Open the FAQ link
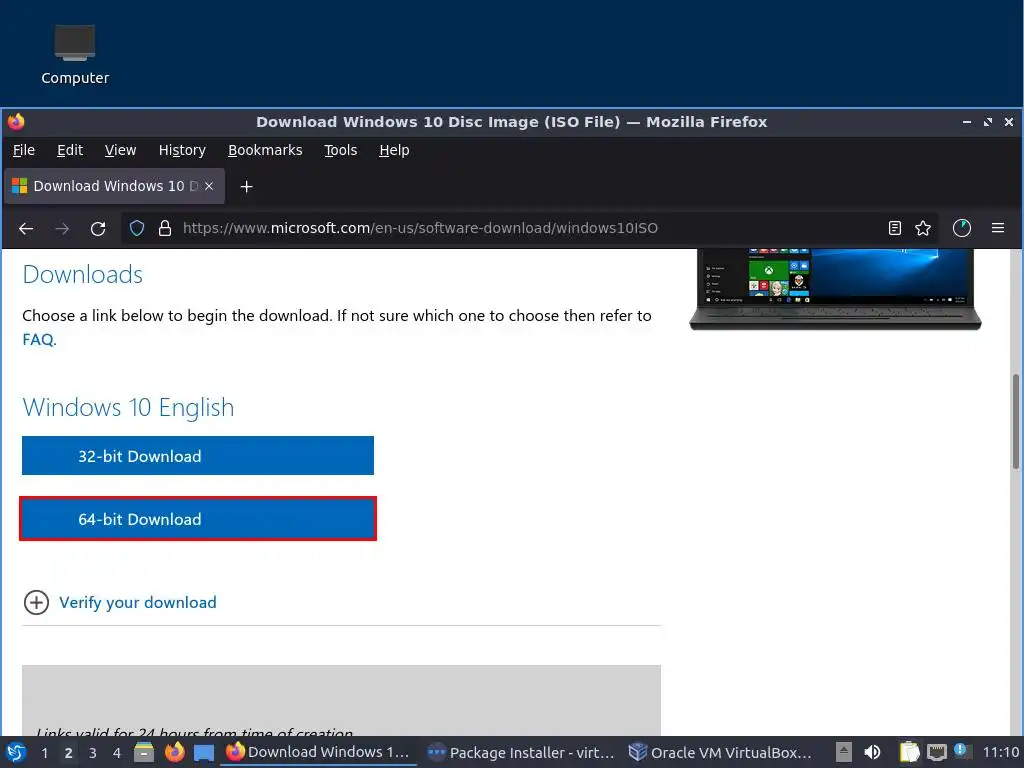The image size is (1024, 768). tap(38, 340)
